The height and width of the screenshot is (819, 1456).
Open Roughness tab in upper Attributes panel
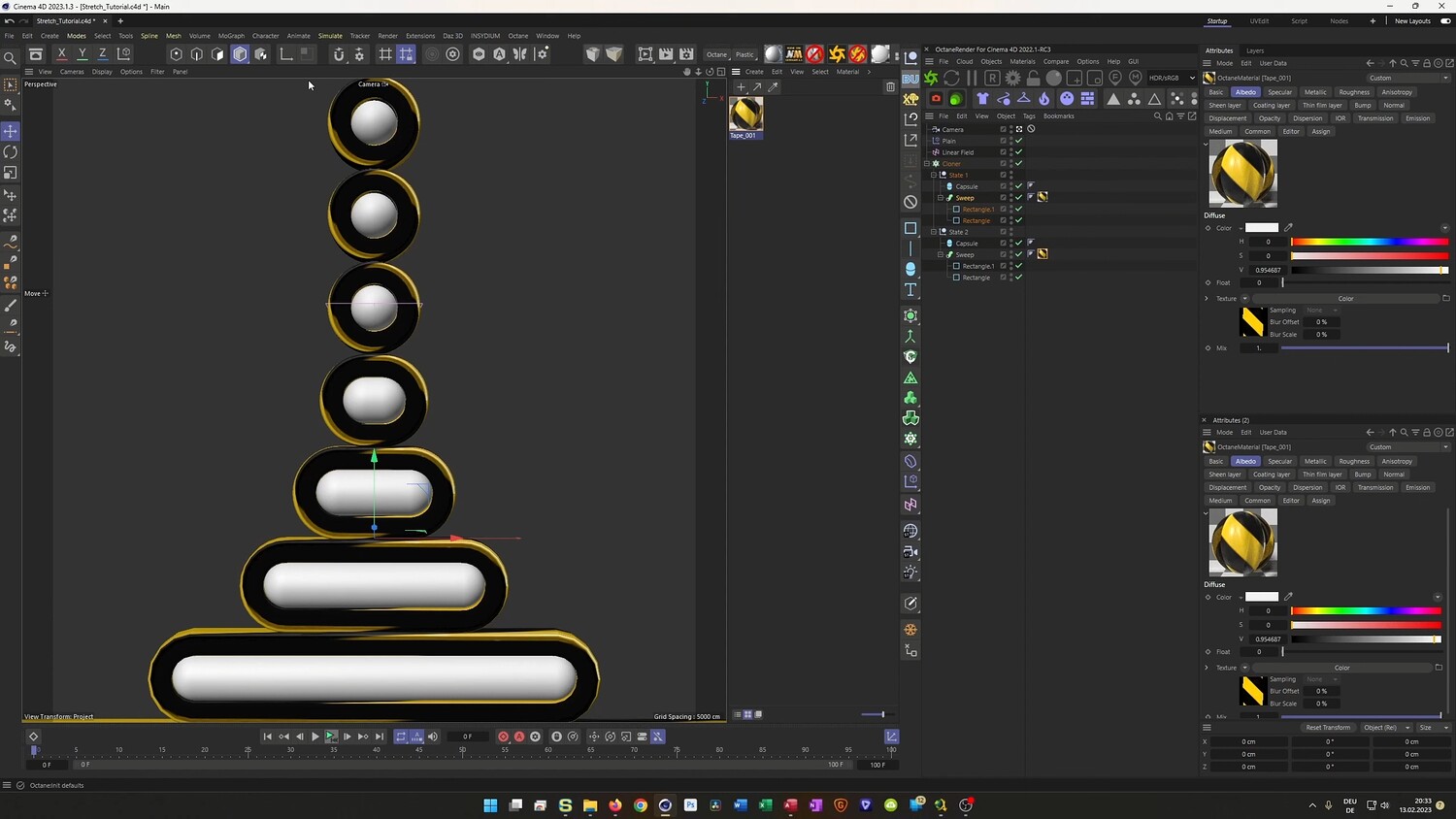pos(1354,92)
